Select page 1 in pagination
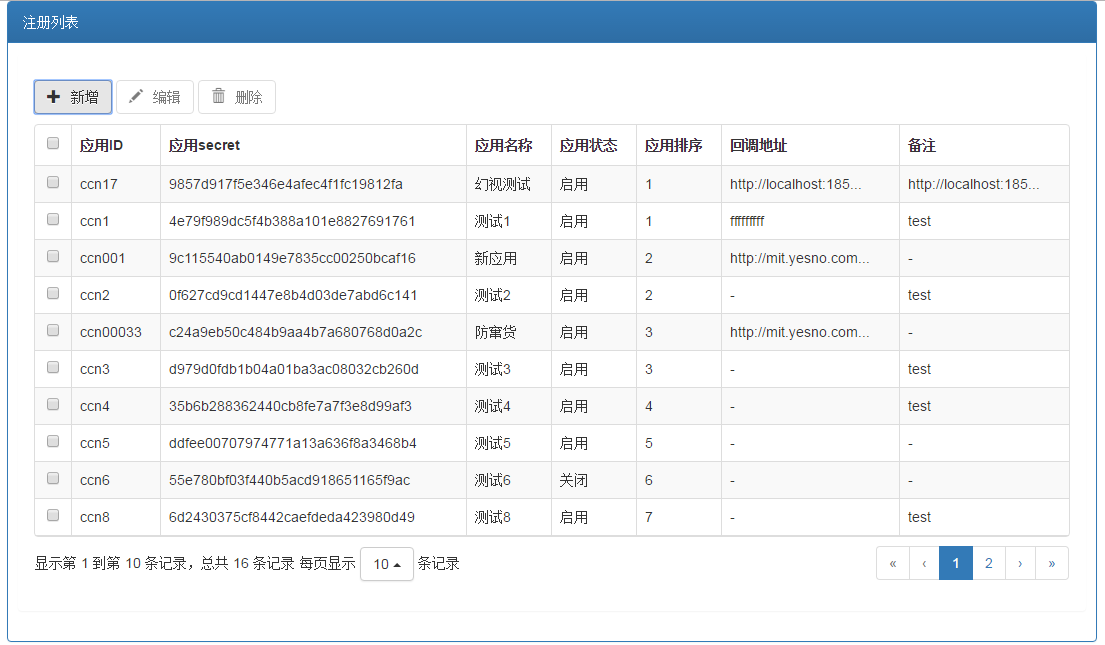Image resolution: width=1105 pixels, height=645 pixels. pos(956,563)
